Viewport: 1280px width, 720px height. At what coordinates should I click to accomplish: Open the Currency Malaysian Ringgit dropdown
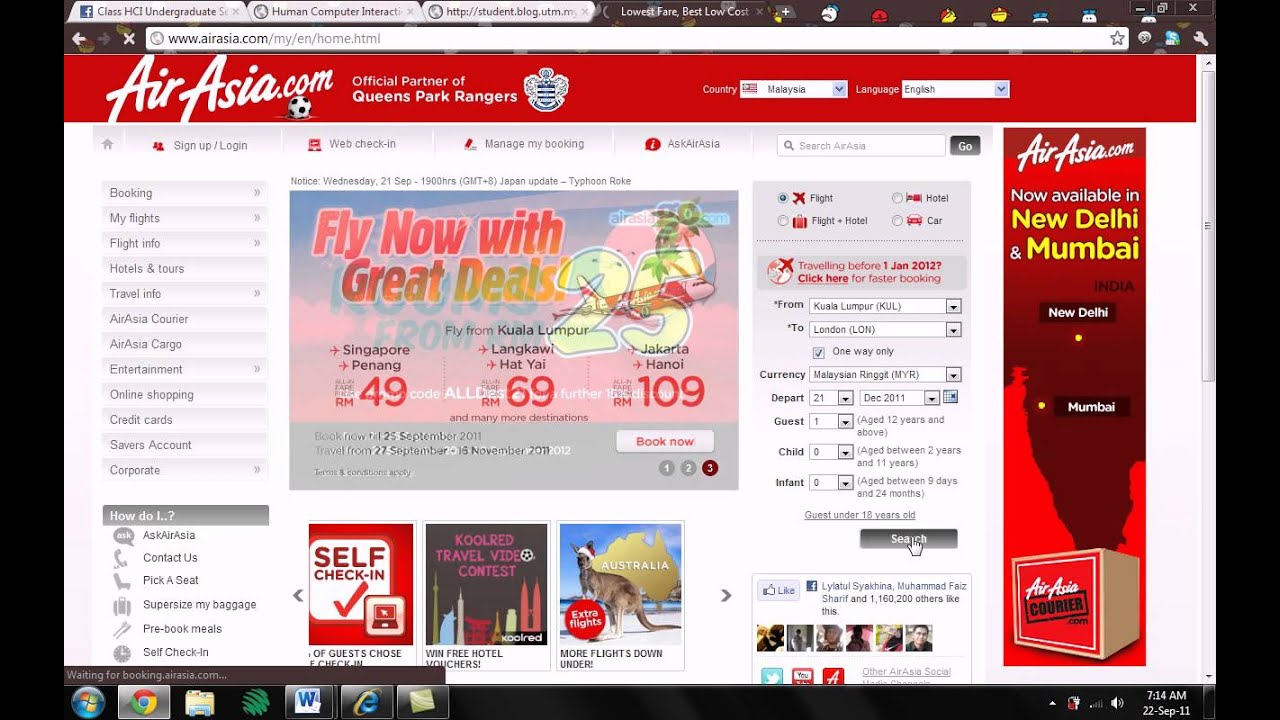click(885, 375)
